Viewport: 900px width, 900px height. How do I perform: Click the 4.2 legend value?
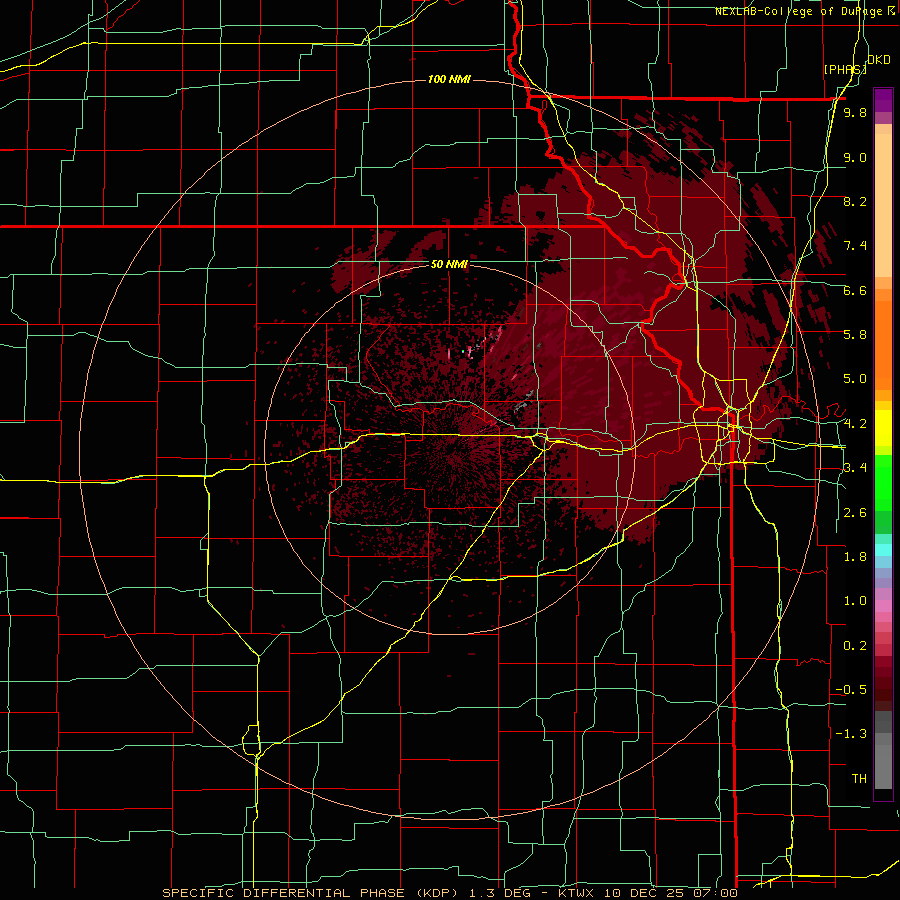(855, 424)
